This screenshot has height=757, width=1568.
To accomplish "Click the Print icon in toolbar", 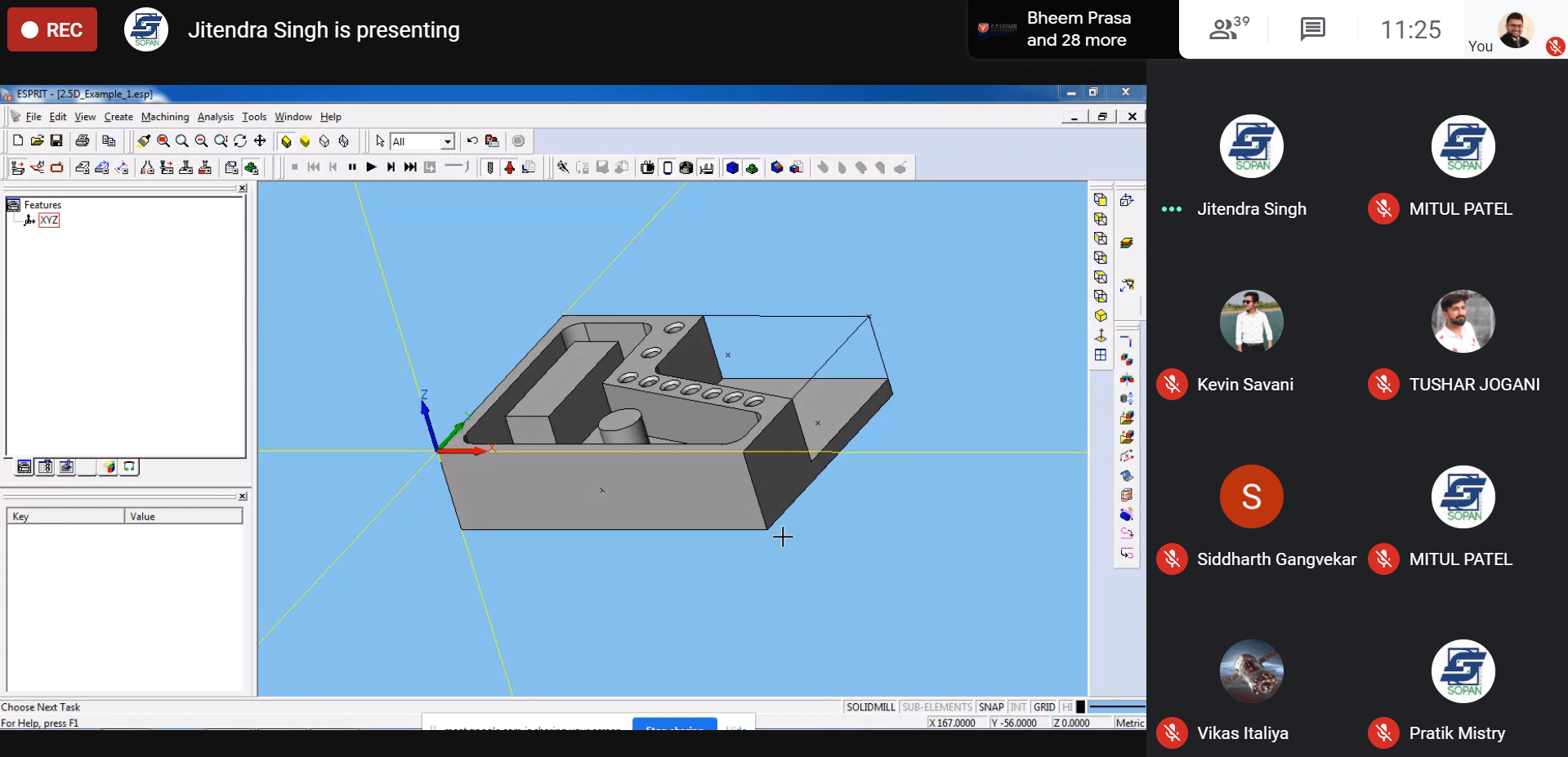I will click(x=83, y=141).
